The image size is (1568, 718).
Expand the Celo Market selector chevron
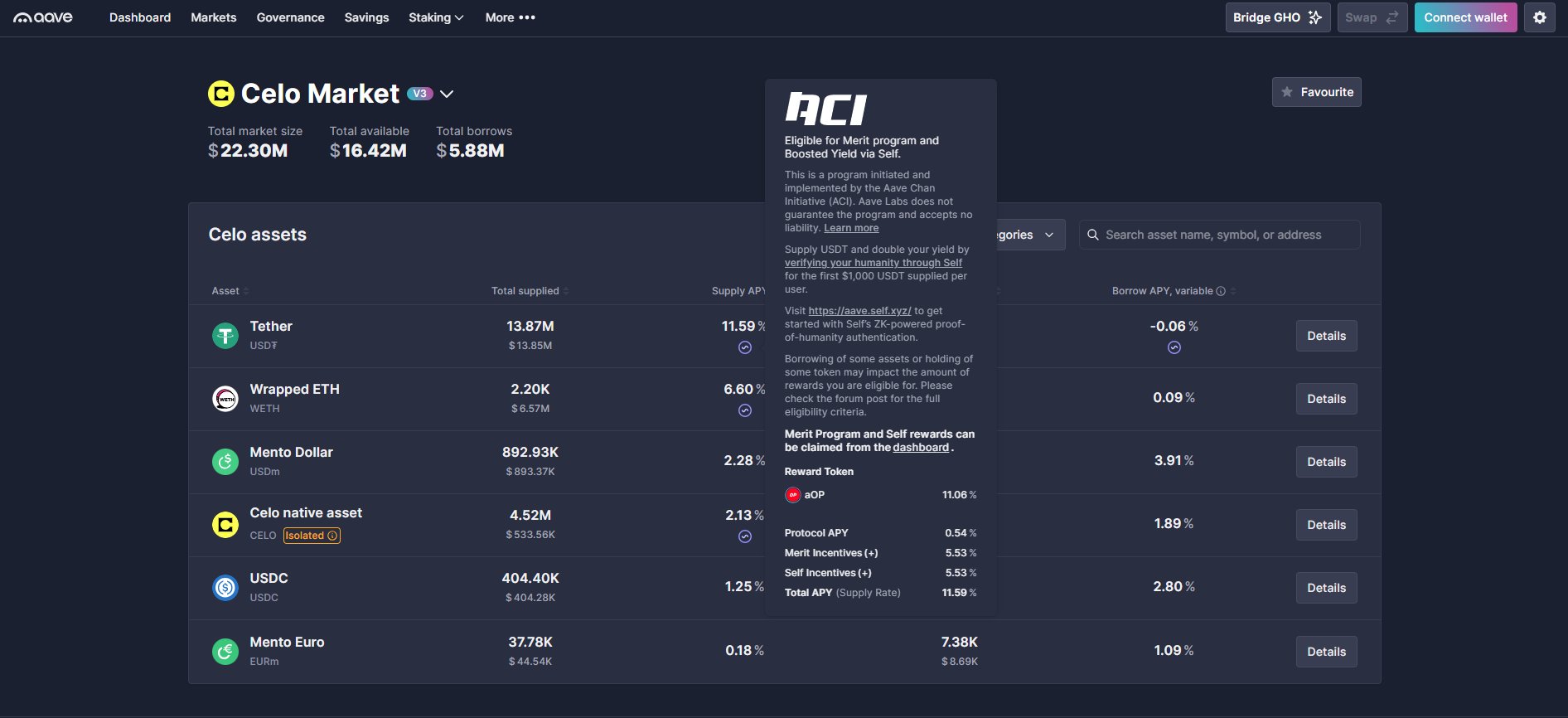447,94
